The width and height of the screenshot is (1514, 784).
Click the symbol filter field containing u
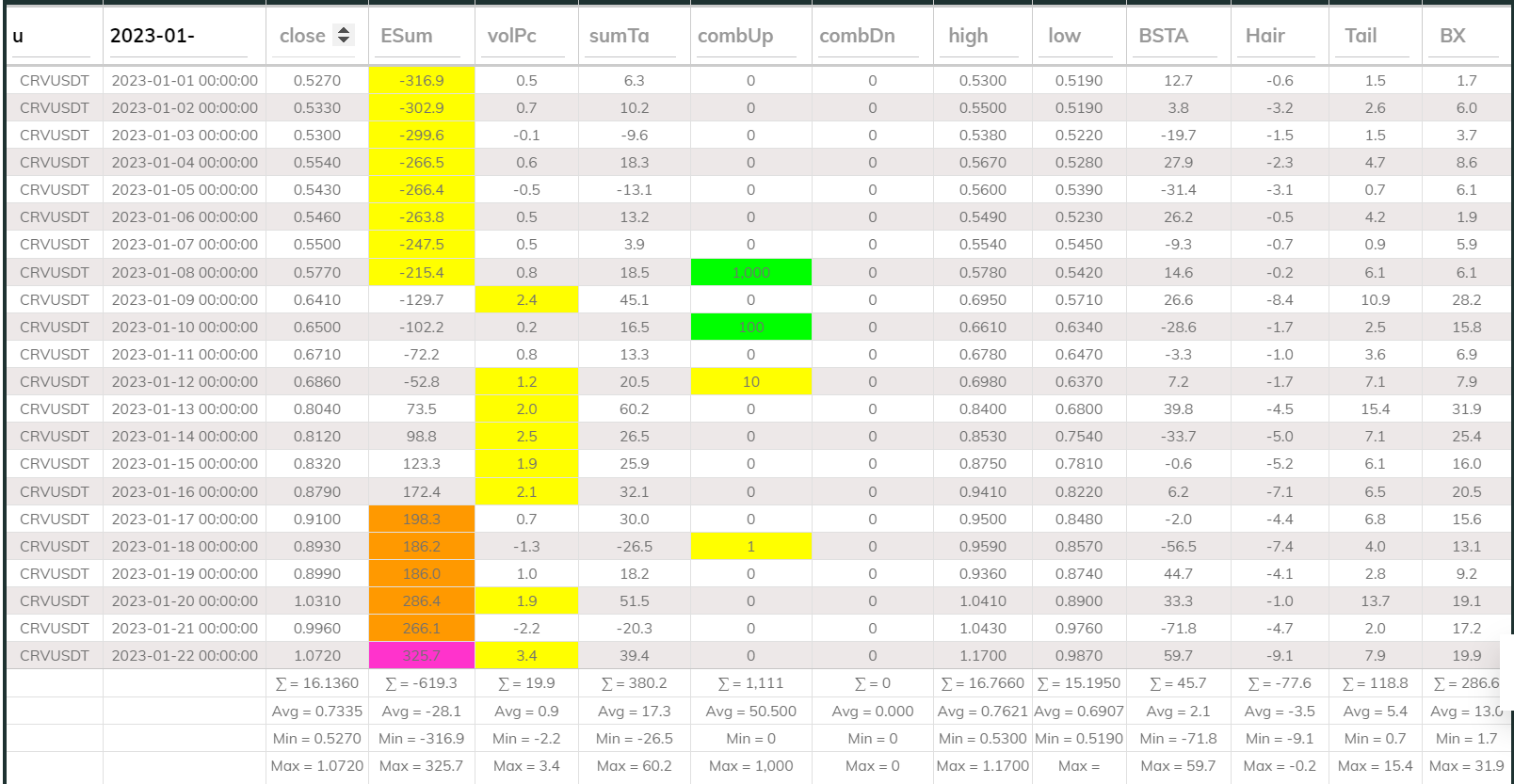coord(52,37)
